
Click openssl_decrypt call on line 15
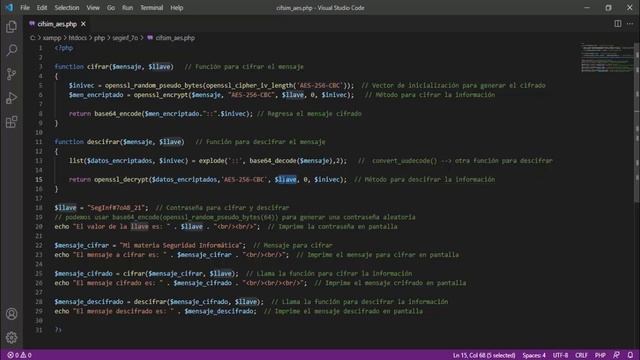pyautogui.click(x=121, y=180)
